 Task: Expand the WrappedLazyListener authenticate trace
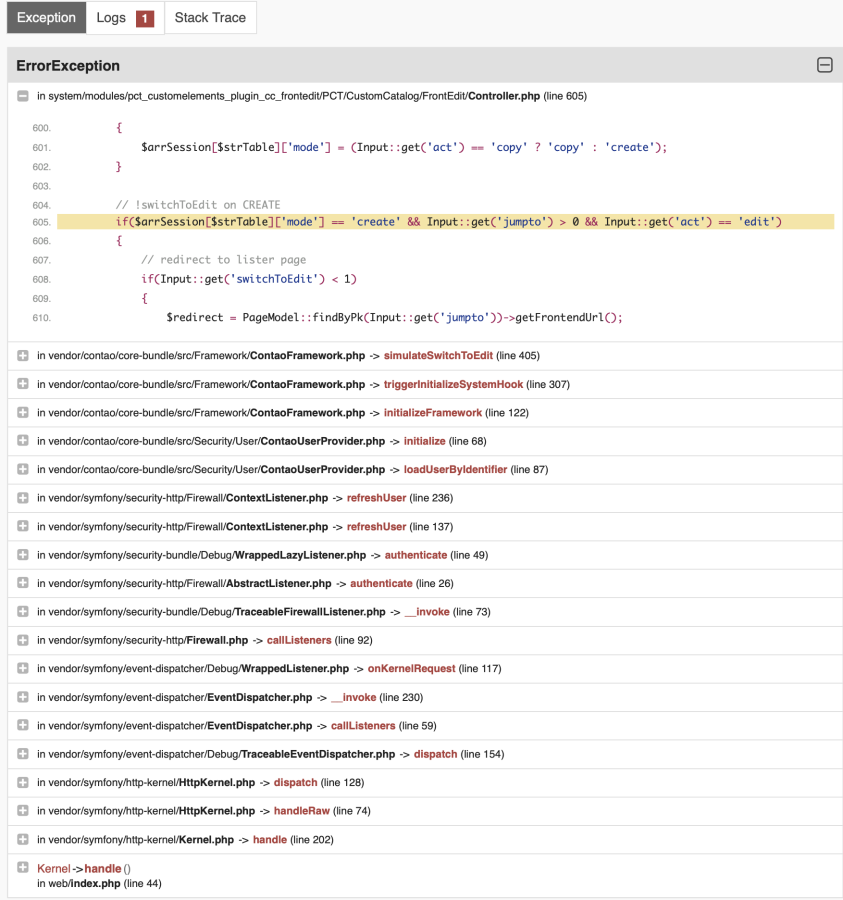click(23, 555)
